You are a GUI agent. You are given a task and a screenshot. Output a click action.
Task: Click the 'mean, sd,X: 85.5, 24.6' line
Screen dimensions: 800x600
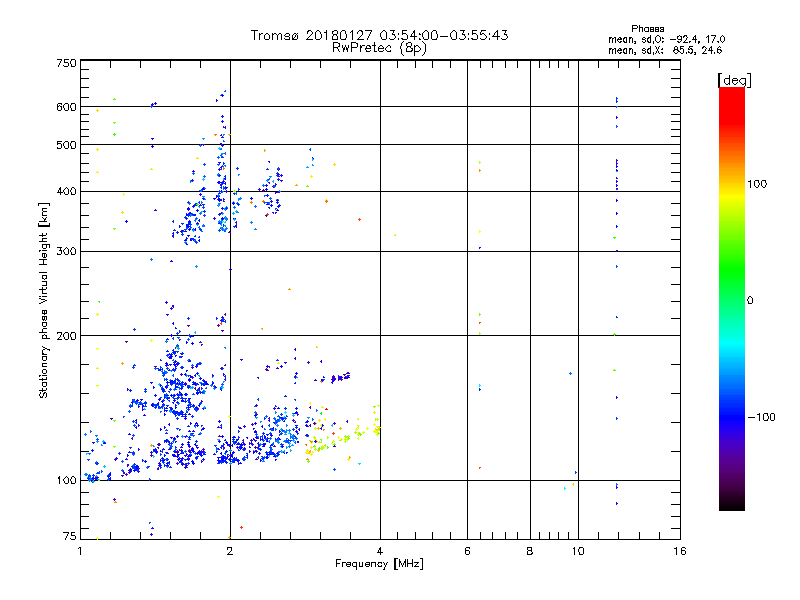tap(665, 50)
